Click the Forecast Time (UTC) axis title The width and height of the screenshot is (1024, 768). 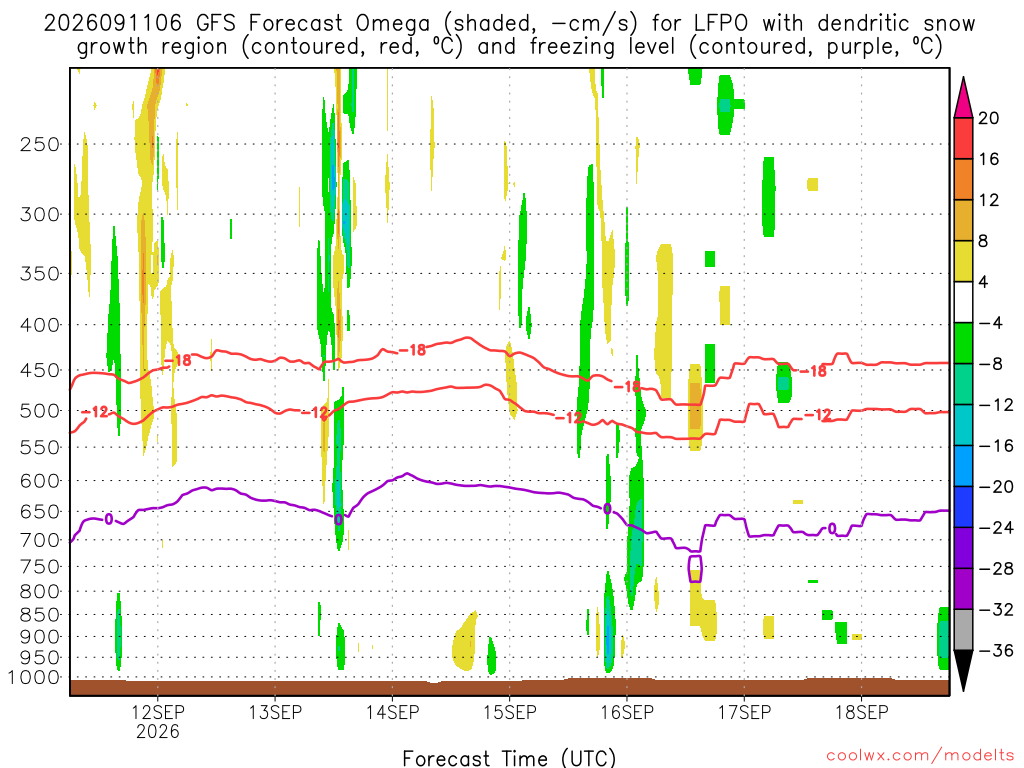509,758
